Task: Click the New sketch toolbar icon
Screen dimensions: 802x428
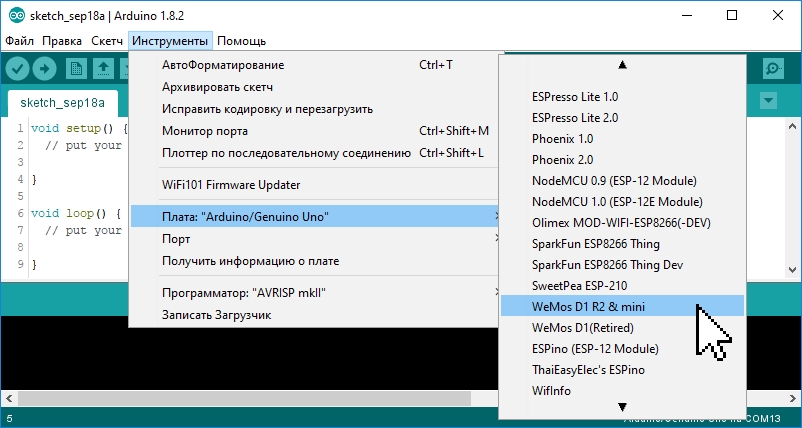Action: tap(76, 69)
